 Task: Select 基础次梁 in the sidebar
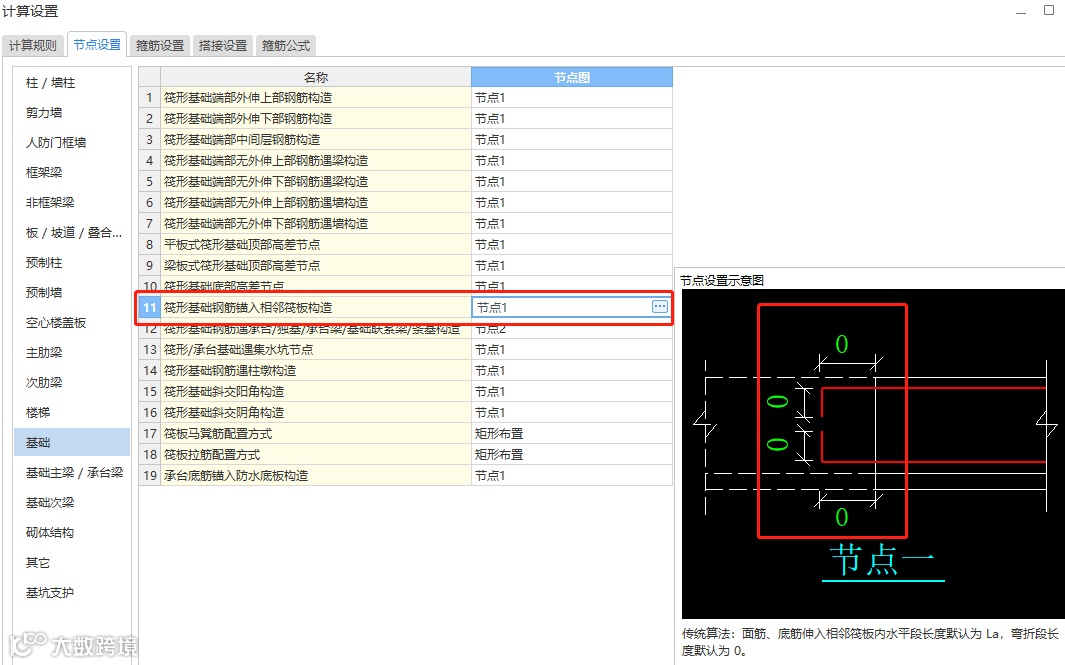click(x=50, y=503)
